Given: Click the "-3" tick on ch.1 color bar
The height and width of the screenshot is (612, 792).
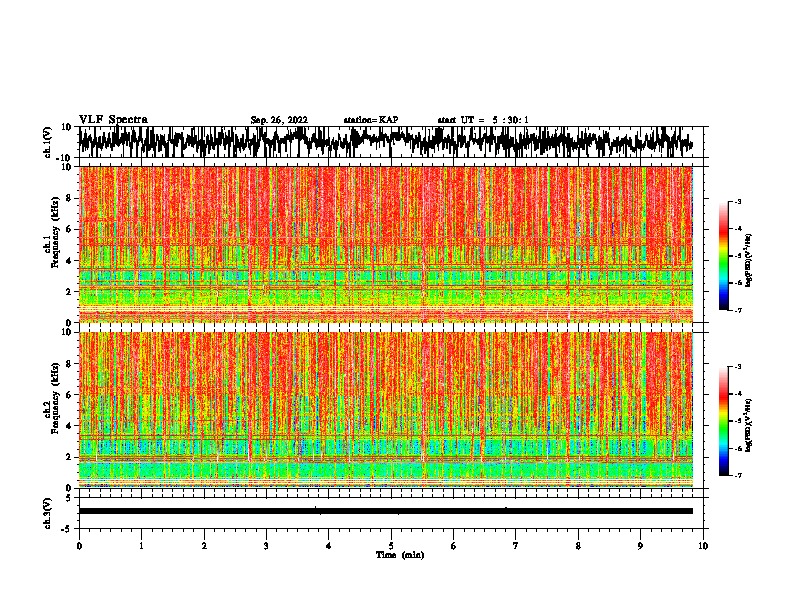Looking at the screenshot, I should 737,201.
